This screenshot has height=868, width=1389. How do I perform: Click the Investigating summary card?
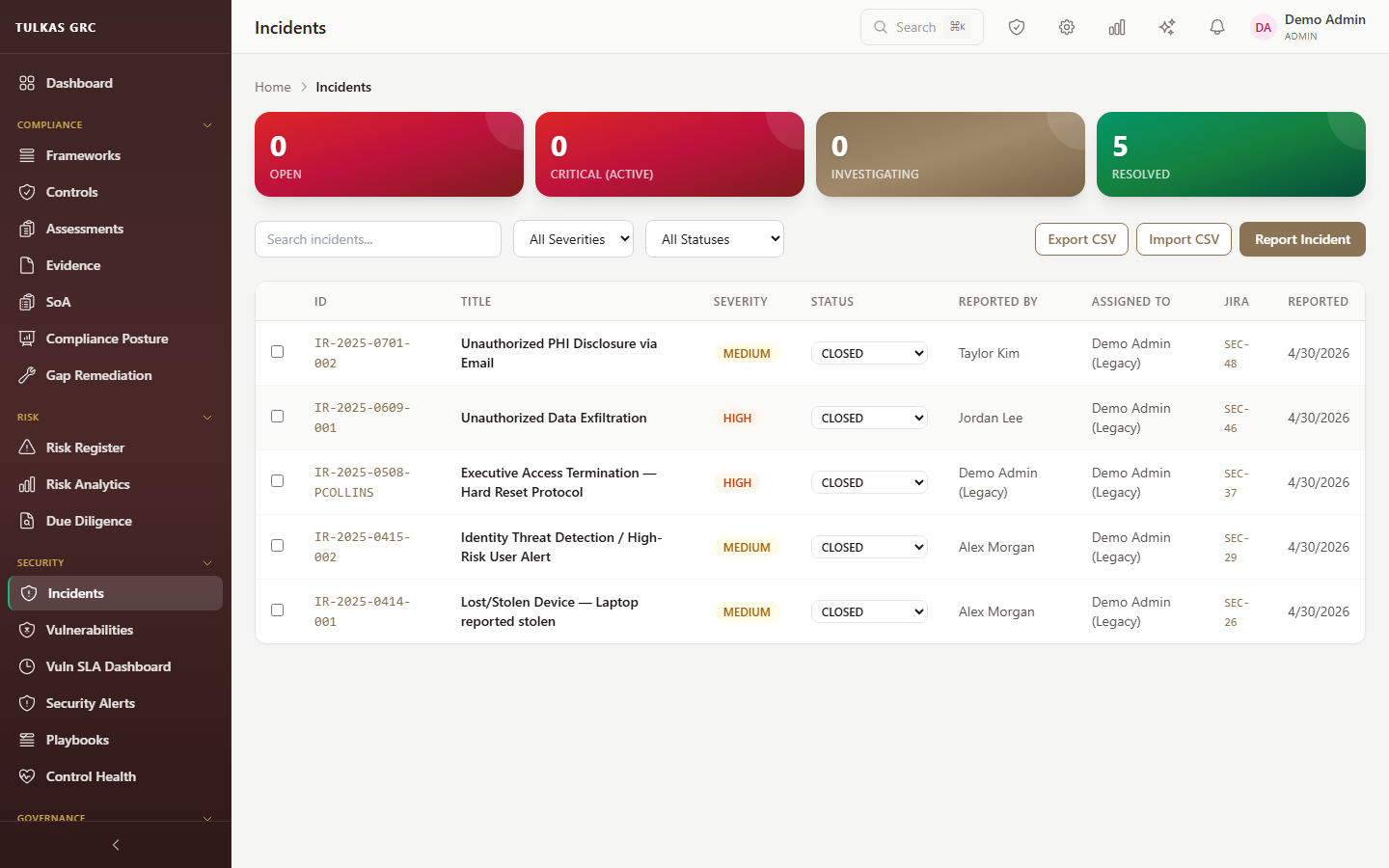pyautogui.click(x=950, y=154)
